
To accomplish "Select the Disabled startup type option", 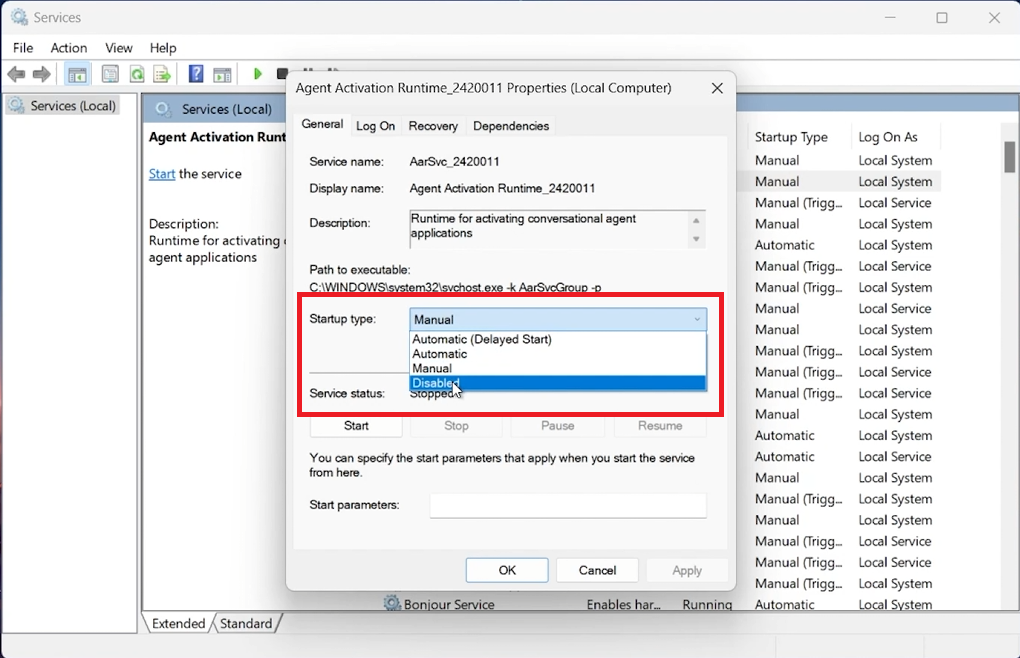I will click(x=437, y=383).
